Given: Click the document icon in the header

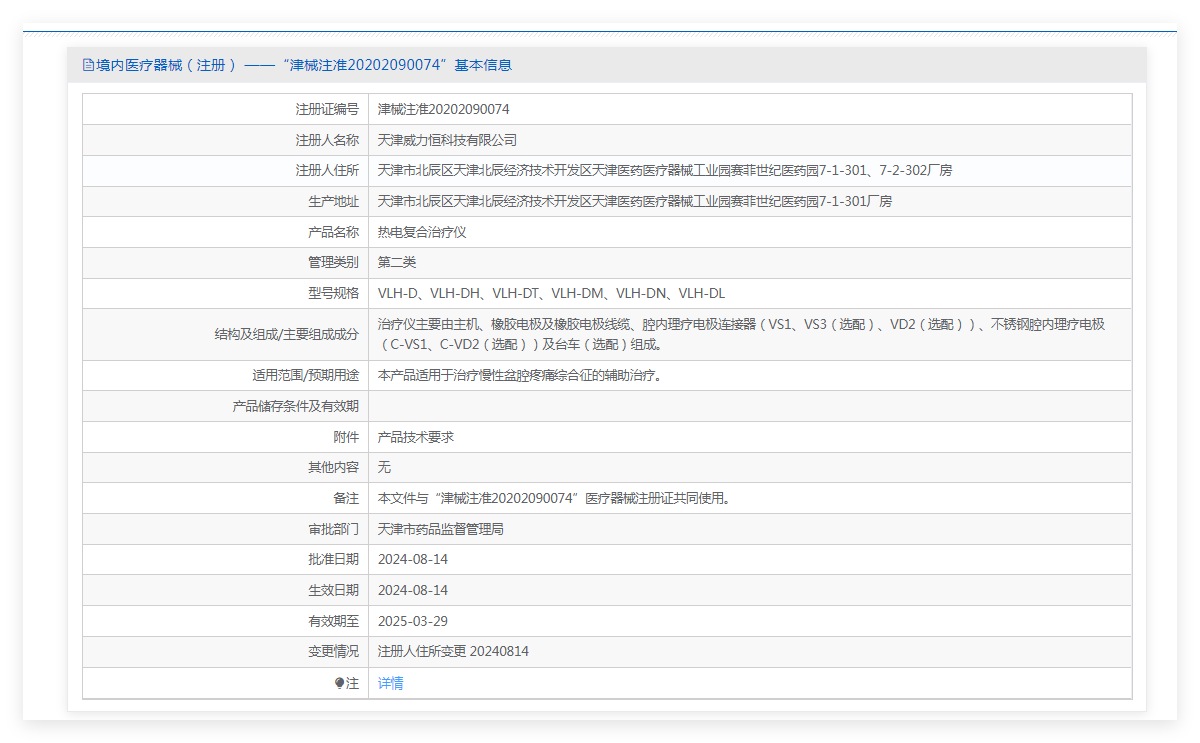Looking at the screenshot, I should pyautogui.click(x=88, y=65).
